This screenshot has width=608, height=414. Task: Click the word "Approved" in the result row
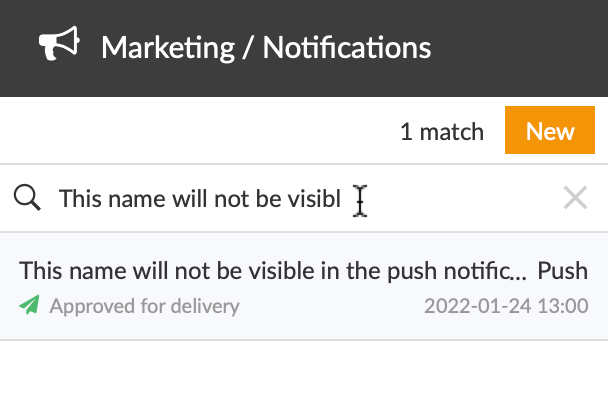click(x=87, y=306)
